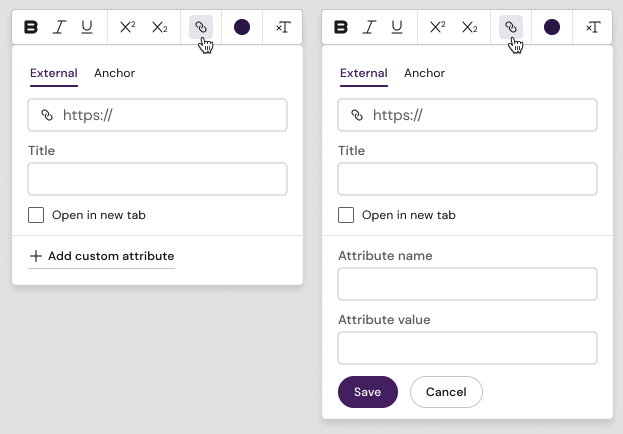
Task: Select the Anchor tab in the right panel
Action: 424,73
